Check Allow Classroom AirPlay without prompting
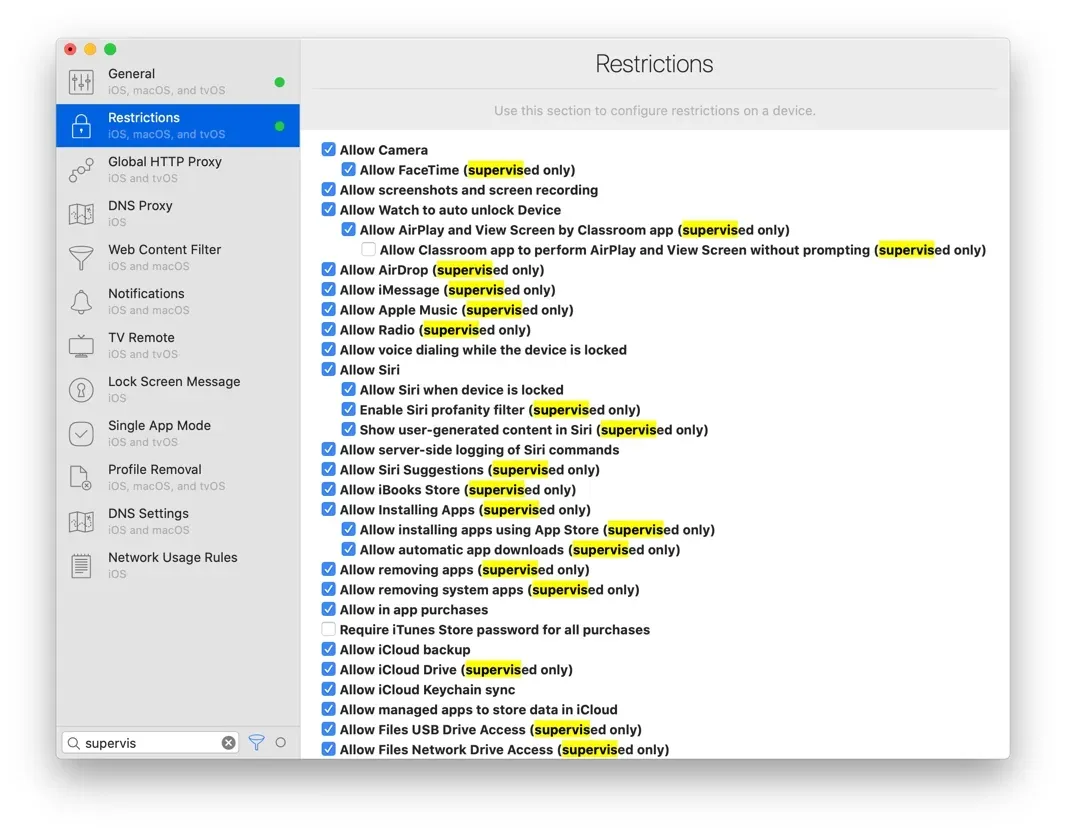The image size is (1066, 833). [368, 249]
